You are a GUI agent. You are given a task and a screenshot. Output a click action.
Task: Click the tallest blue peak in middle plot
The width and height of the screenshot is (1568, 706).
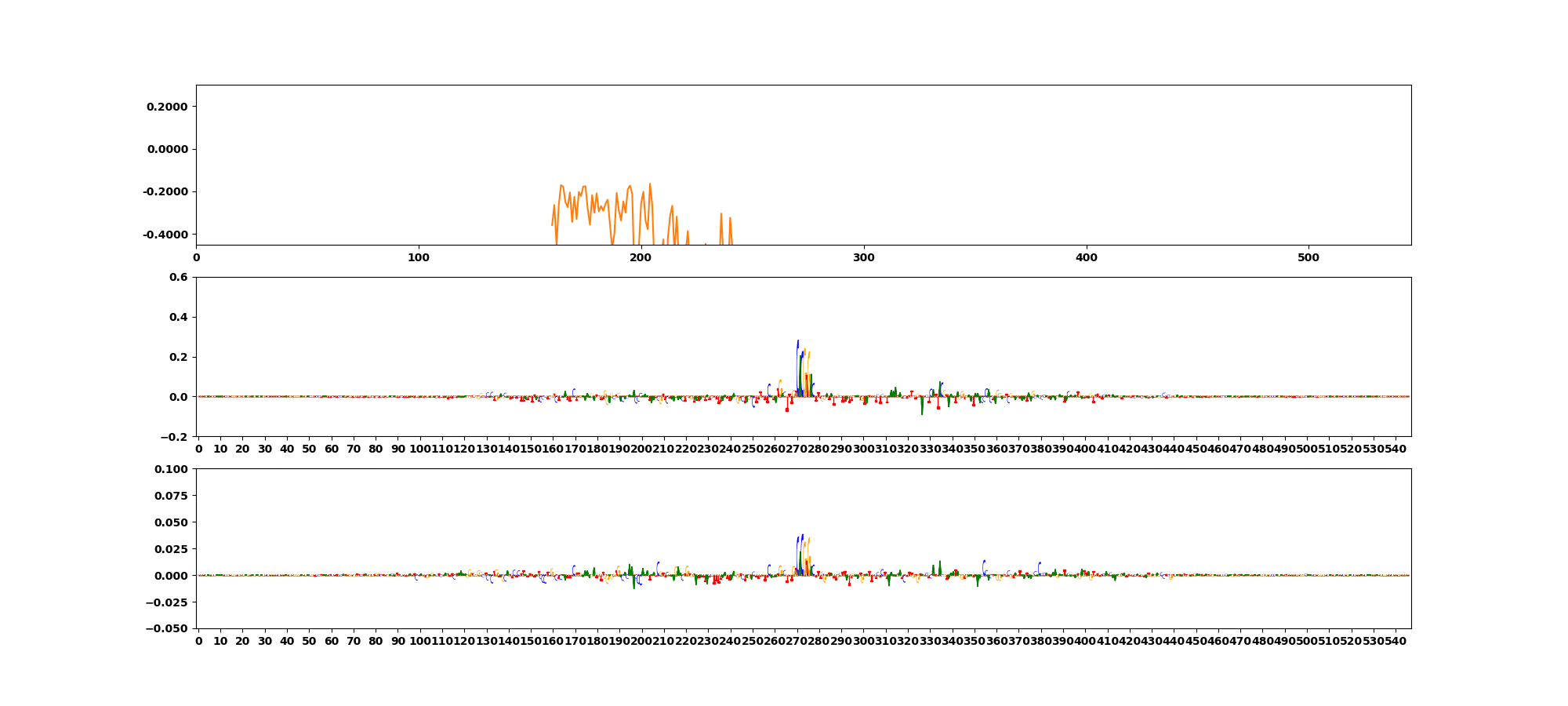click(798, 345)
